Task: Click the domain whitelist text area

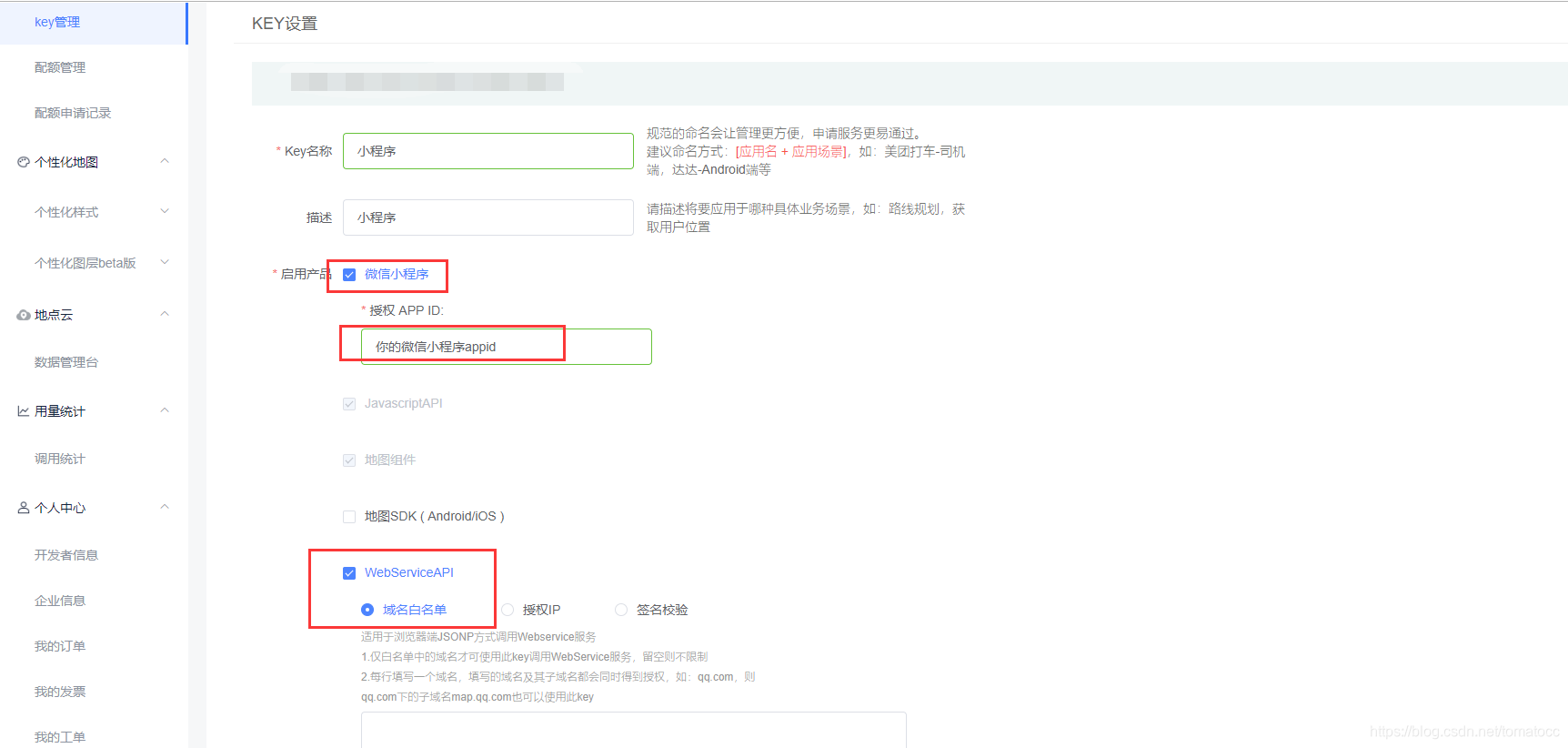Action: (634, 730)
